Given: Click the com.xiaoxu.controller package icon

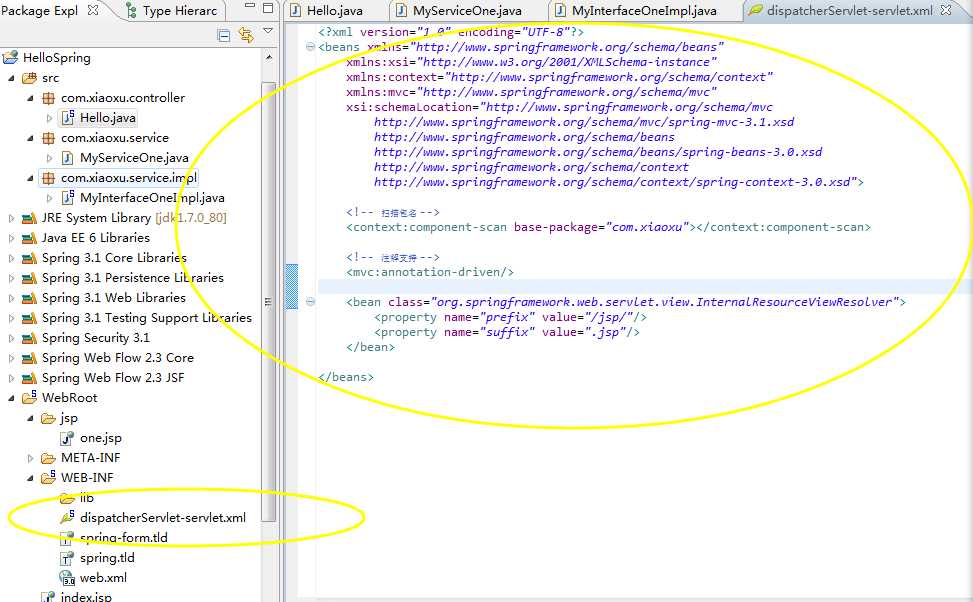Looking at the screenshot, I should [x=48, y=98].
